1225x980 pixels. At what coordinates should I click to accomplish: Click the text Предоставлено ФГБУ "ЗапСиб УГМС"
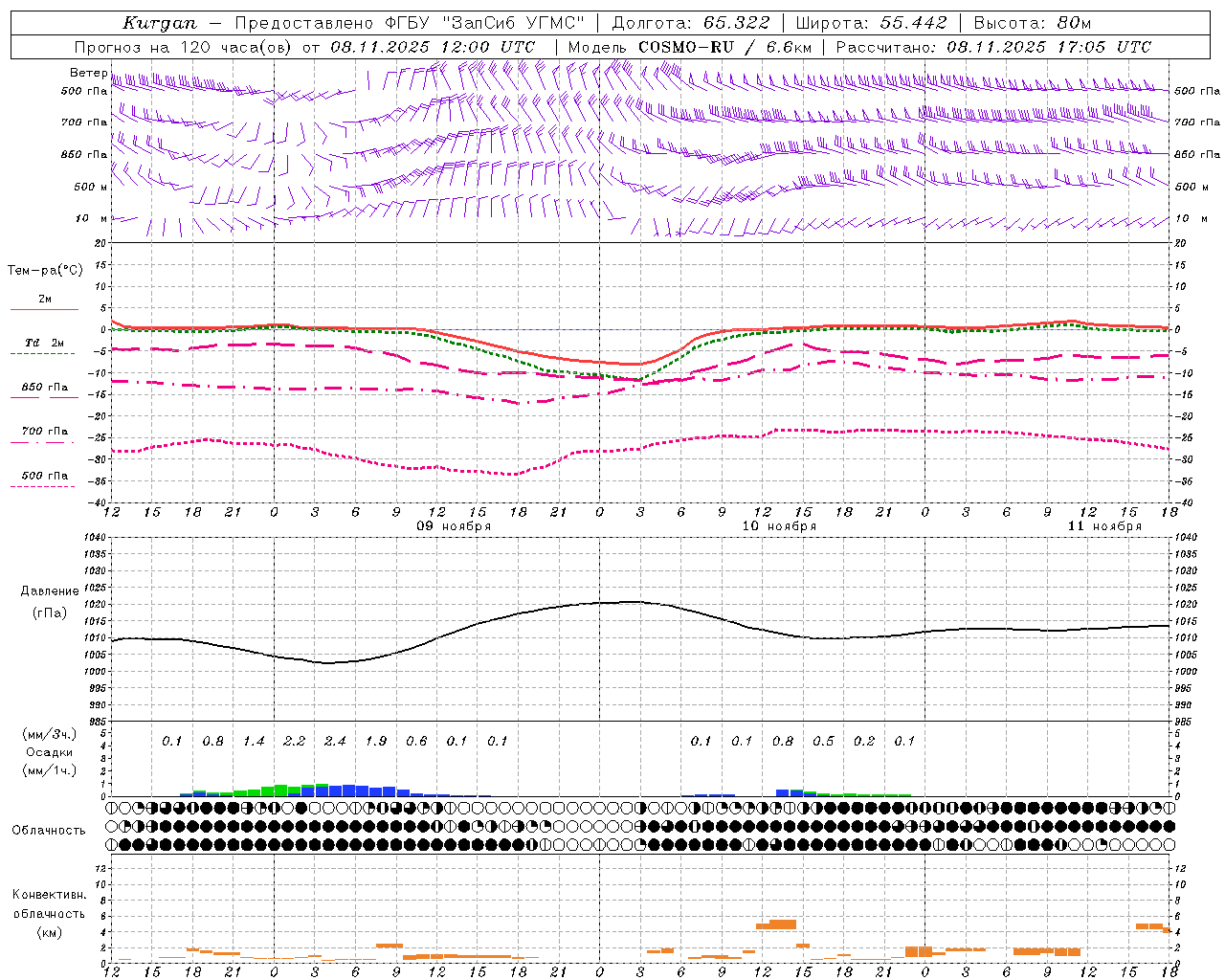click(x=410, y=23)
